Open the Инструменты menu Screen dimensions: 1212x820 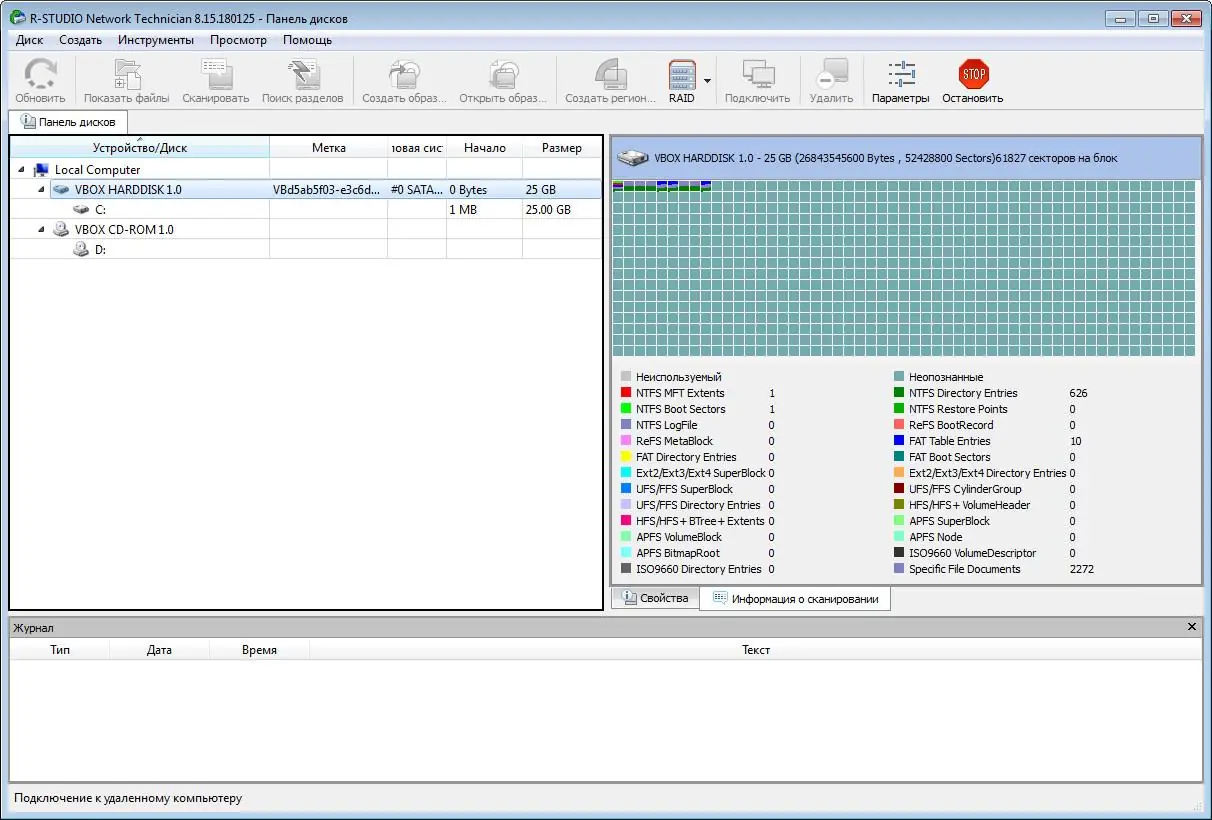coord(155,40)
